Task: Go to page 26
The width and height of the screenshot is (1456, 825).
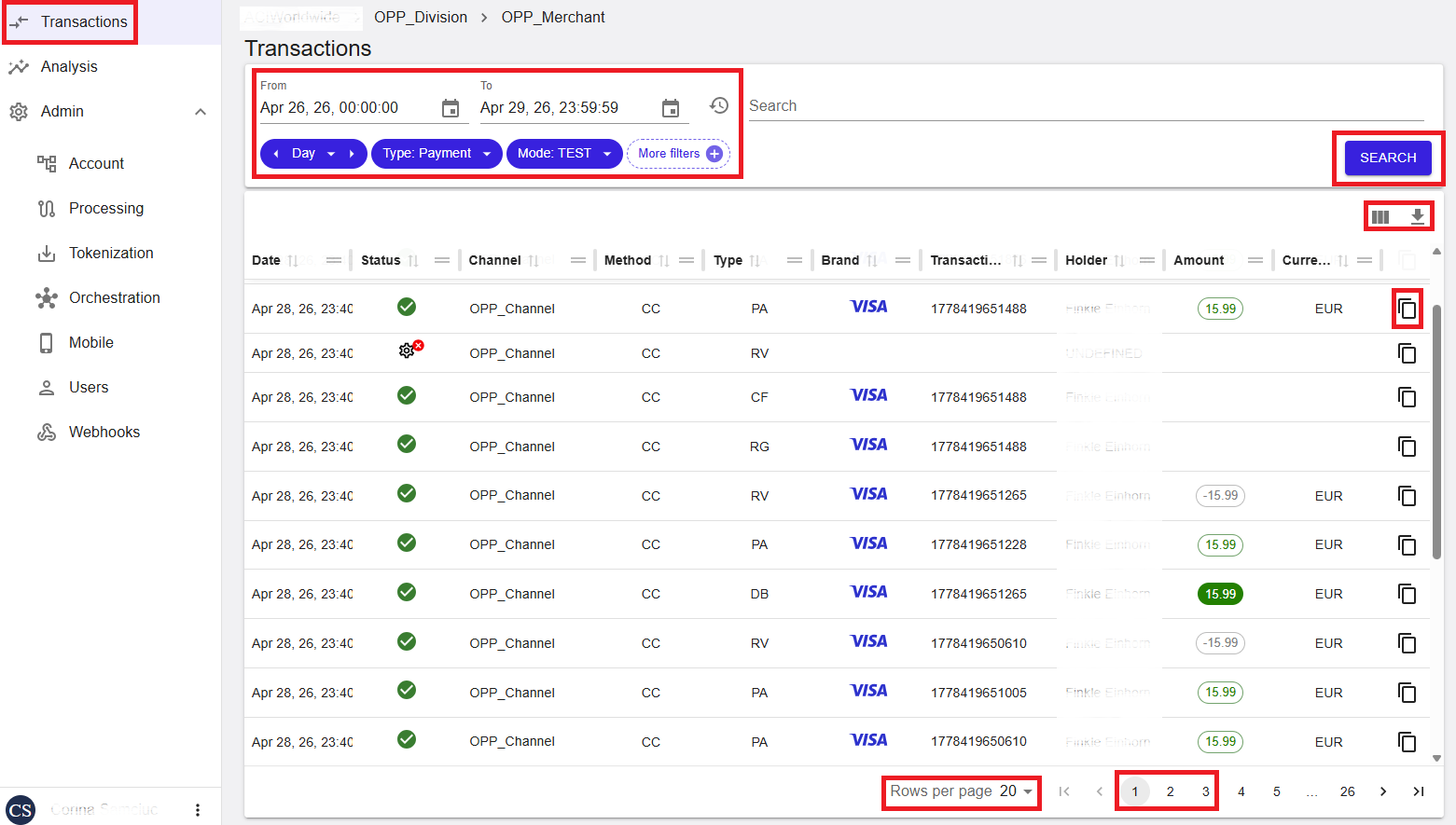Action: point(1348,791)
